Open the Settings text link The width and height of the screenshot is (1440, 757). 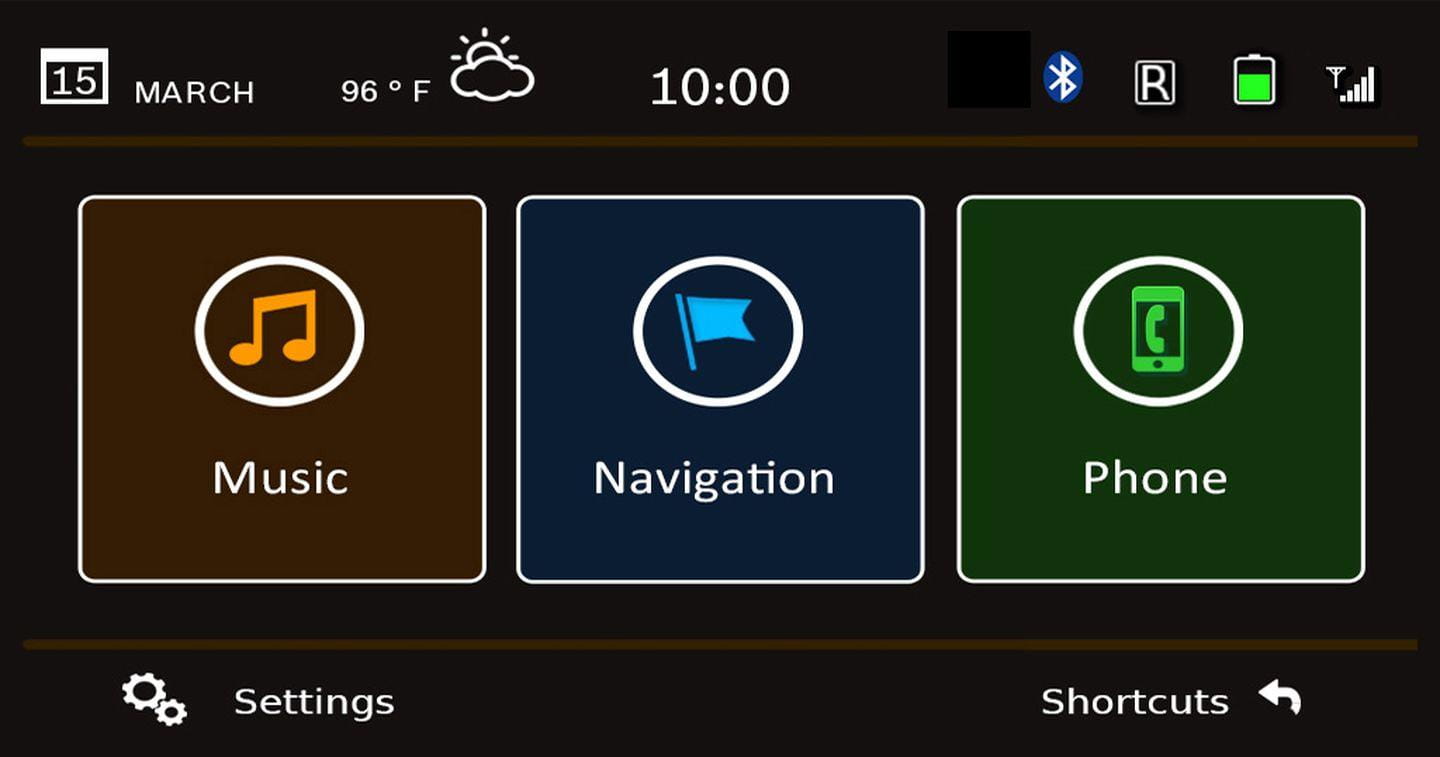tap(314, 702)
